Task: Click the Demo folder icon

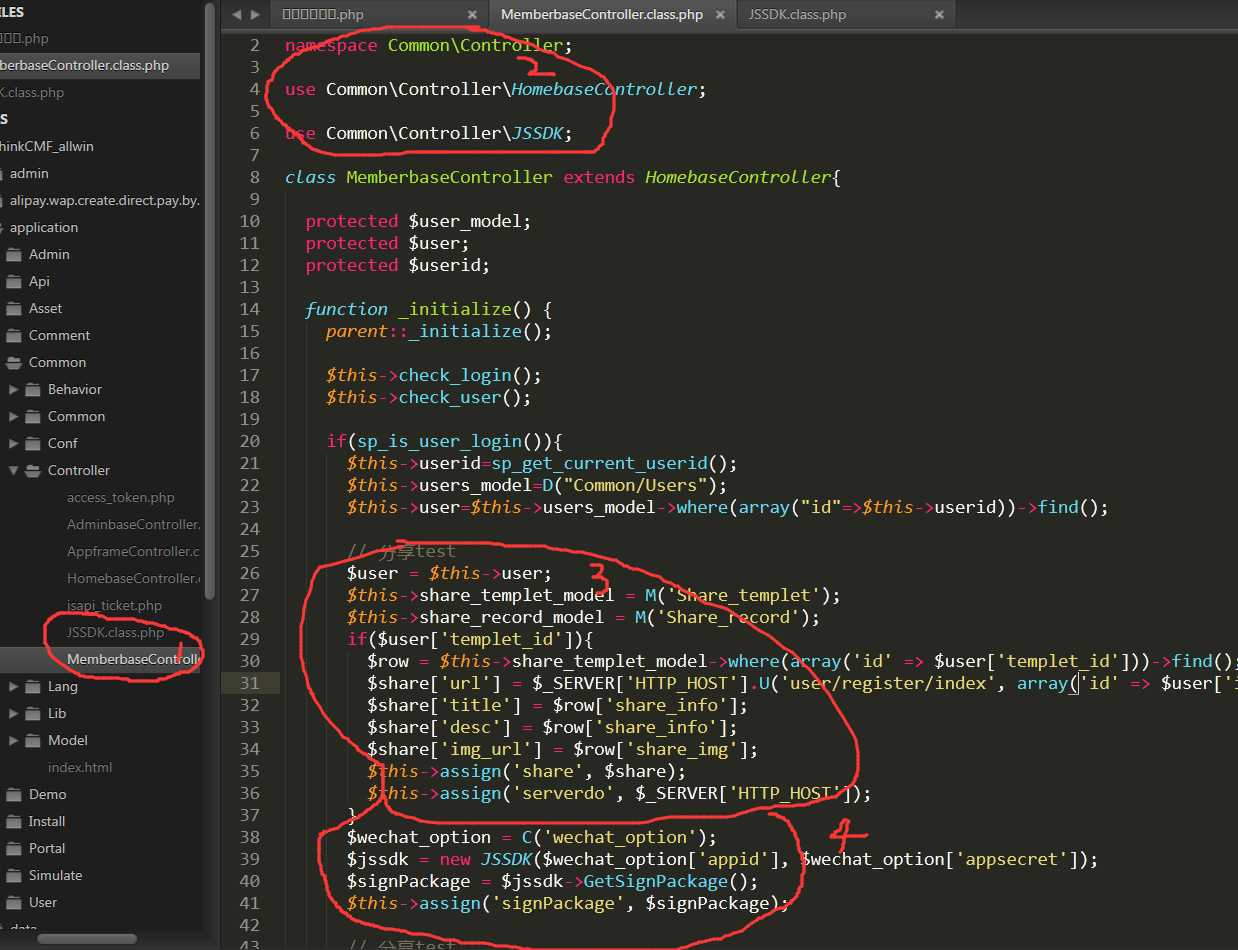Action: pos(13,795)
